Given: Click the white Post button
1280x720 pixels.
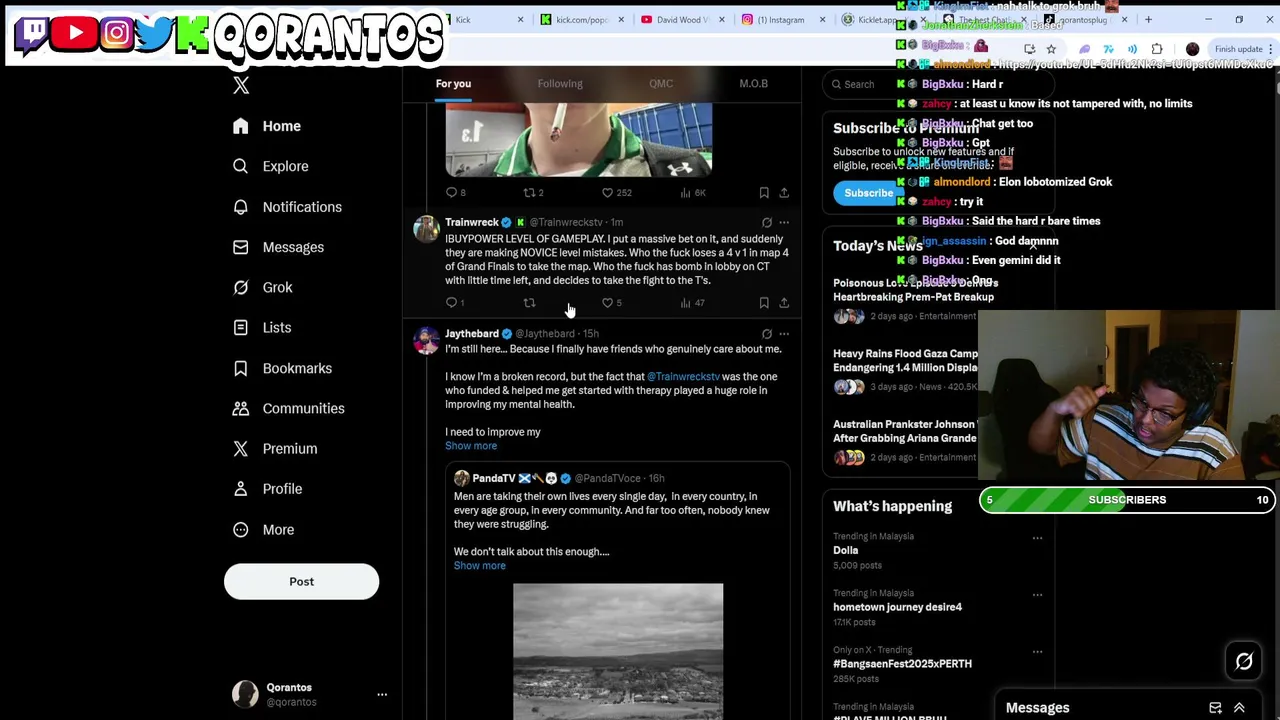Looking at the screenshot, I should (x=301, y=581).
